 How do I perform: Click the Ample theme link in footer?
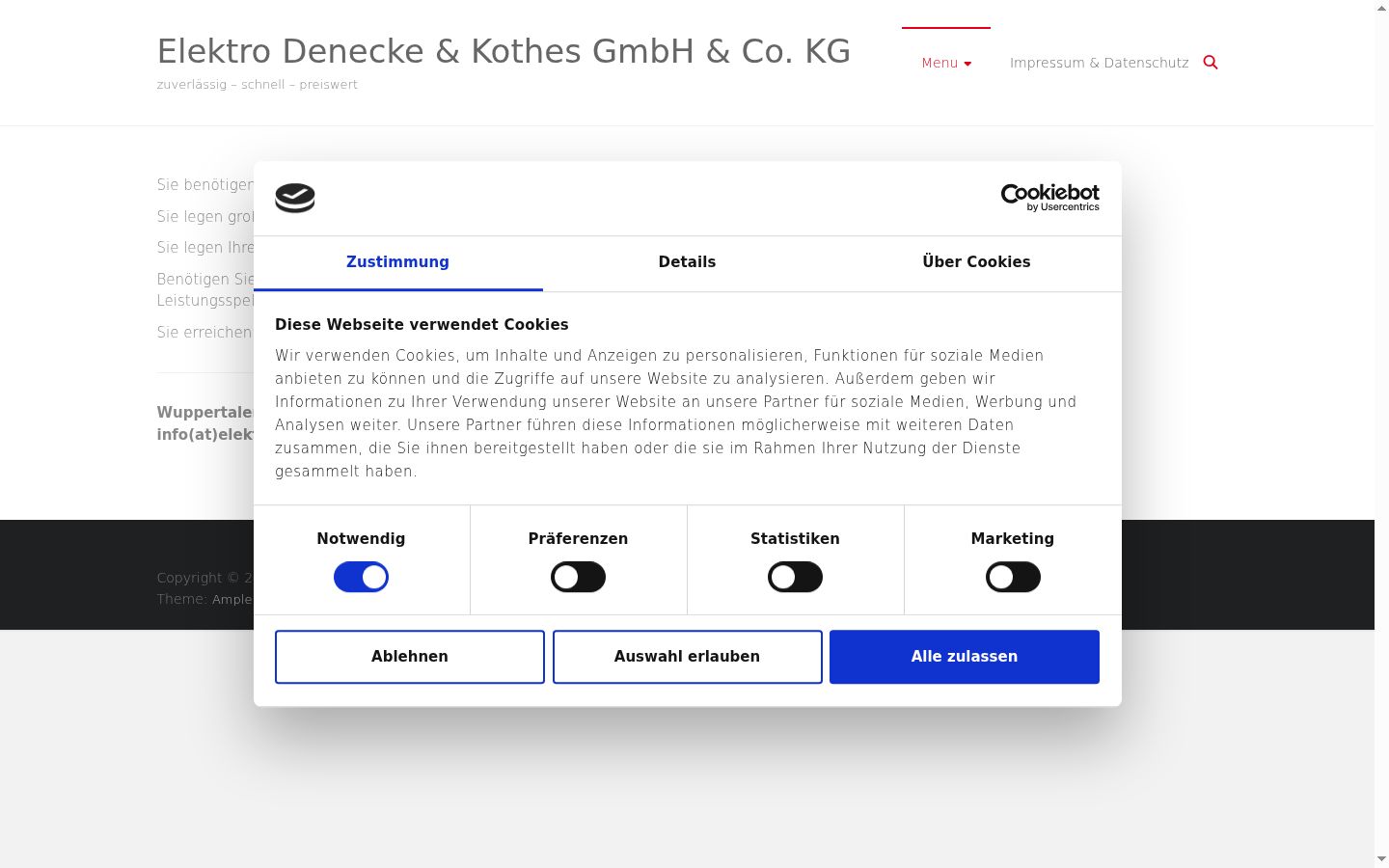231,599
